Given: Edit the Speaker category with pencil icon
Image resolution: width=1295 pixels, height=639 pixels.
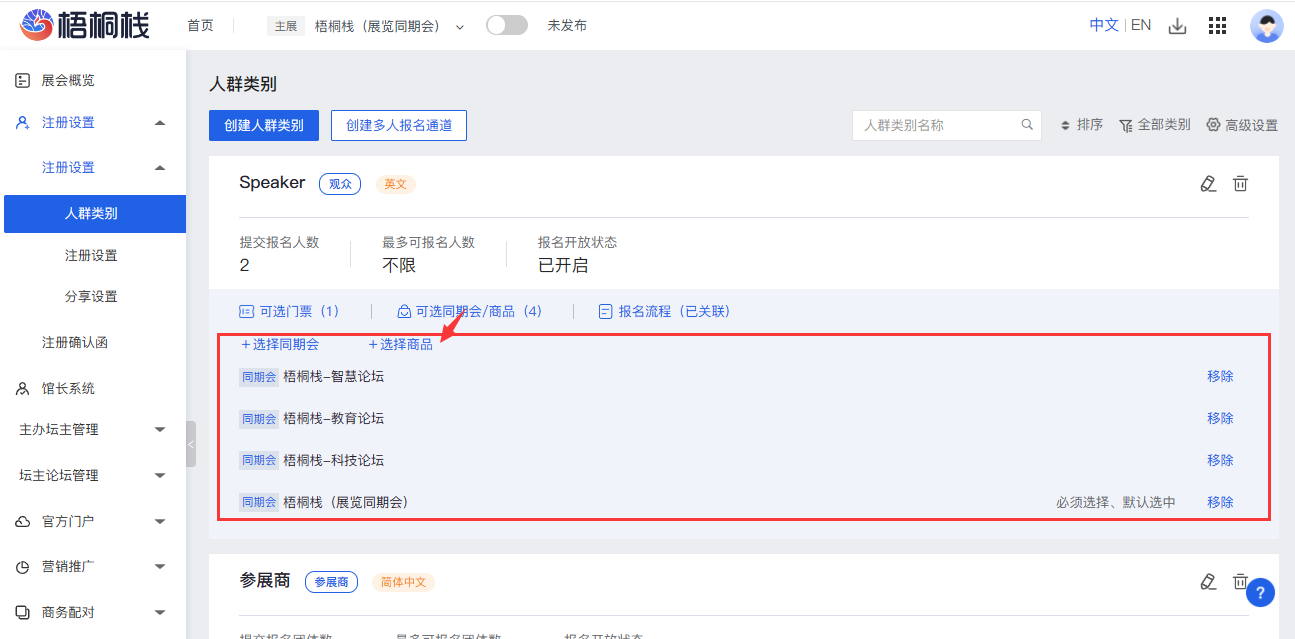Looking at the screenshot, I should 1208,183.
